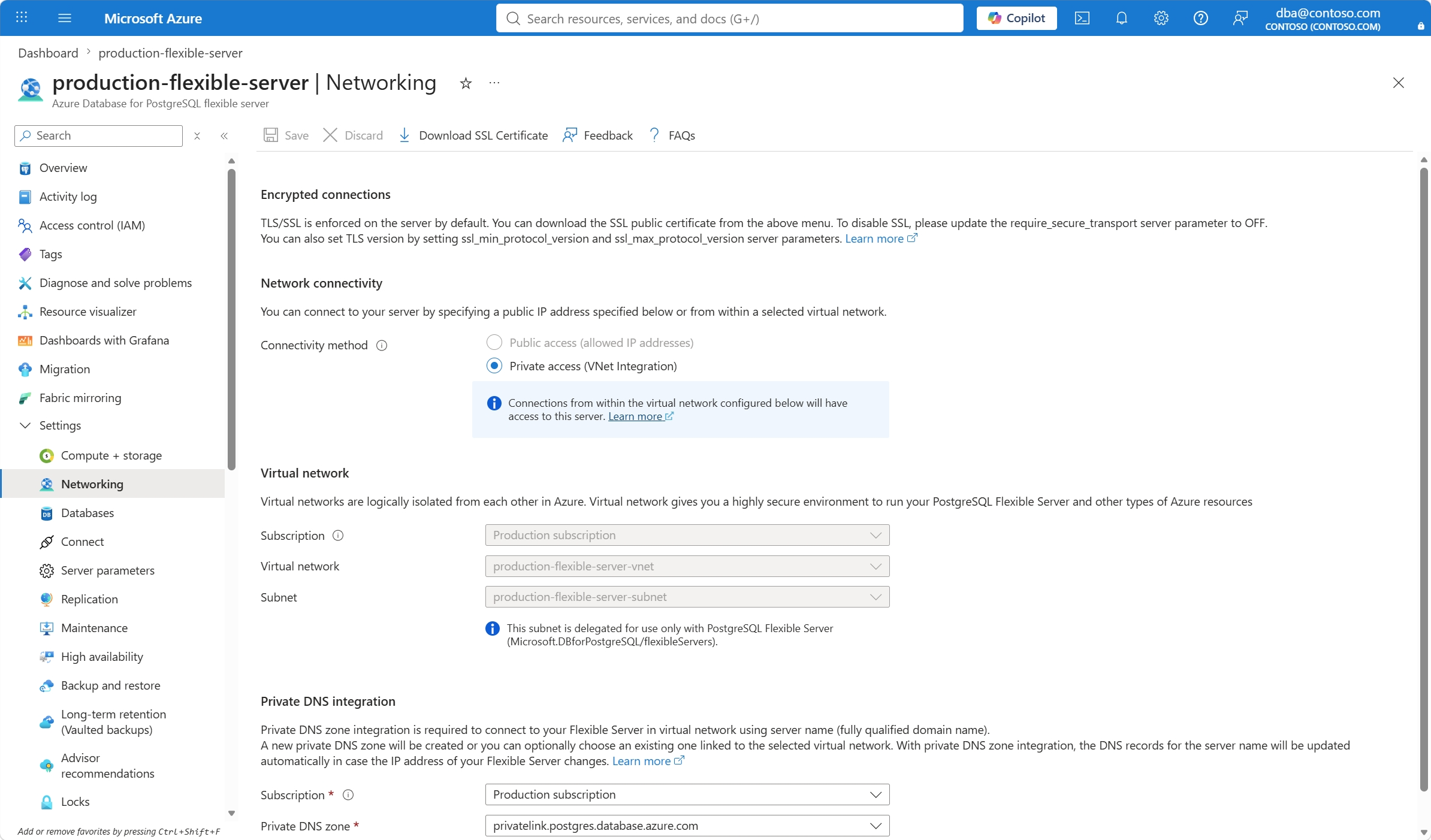This screenshot has height=840, width=1431.
Task: Collapse the Settings section in sidebar
Action: pos(25,426)
